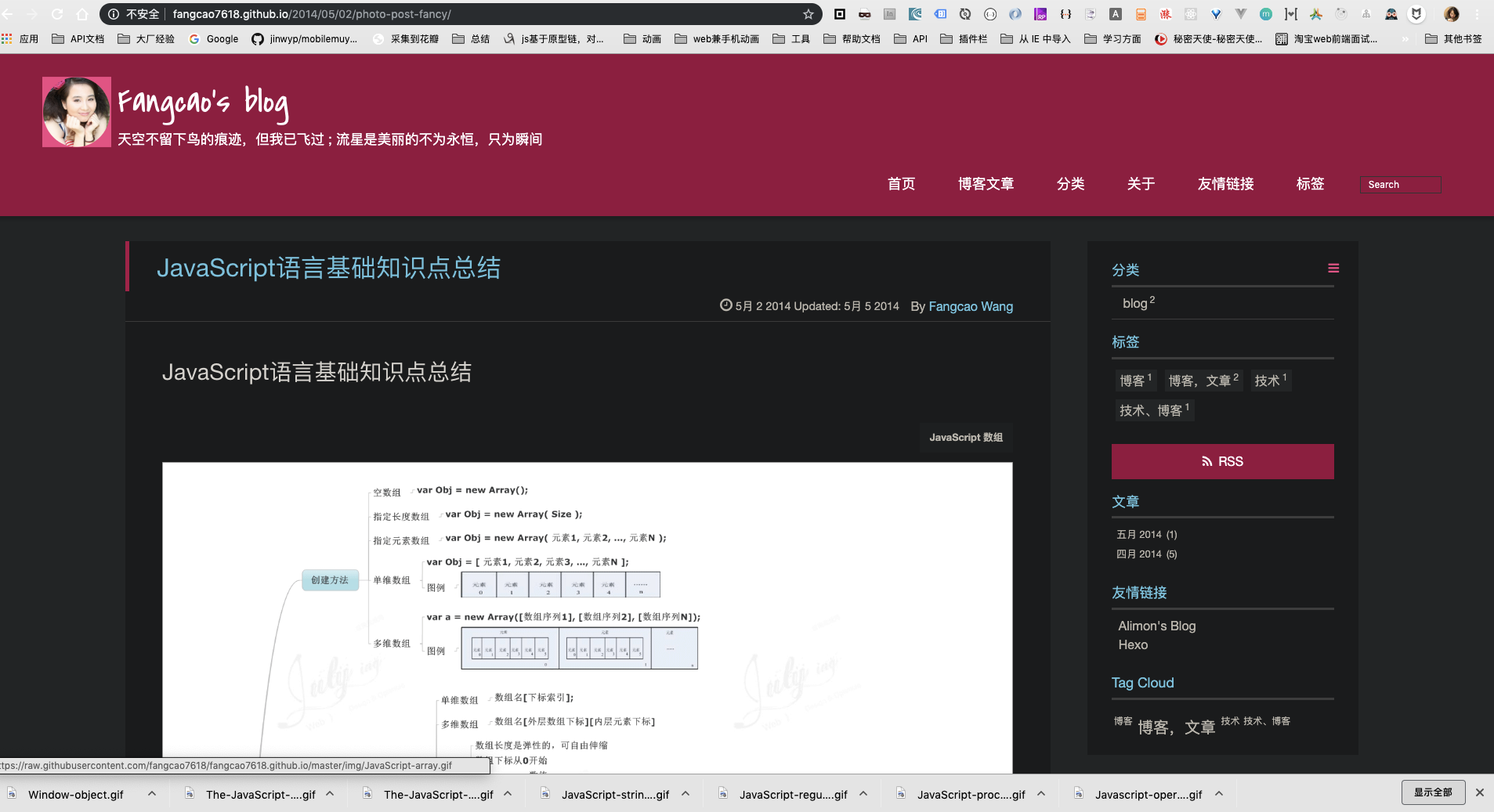Screen dimensions: 1494x812
Task: Click the red Chinese character extension icon
Action: tap(1166, 14)
